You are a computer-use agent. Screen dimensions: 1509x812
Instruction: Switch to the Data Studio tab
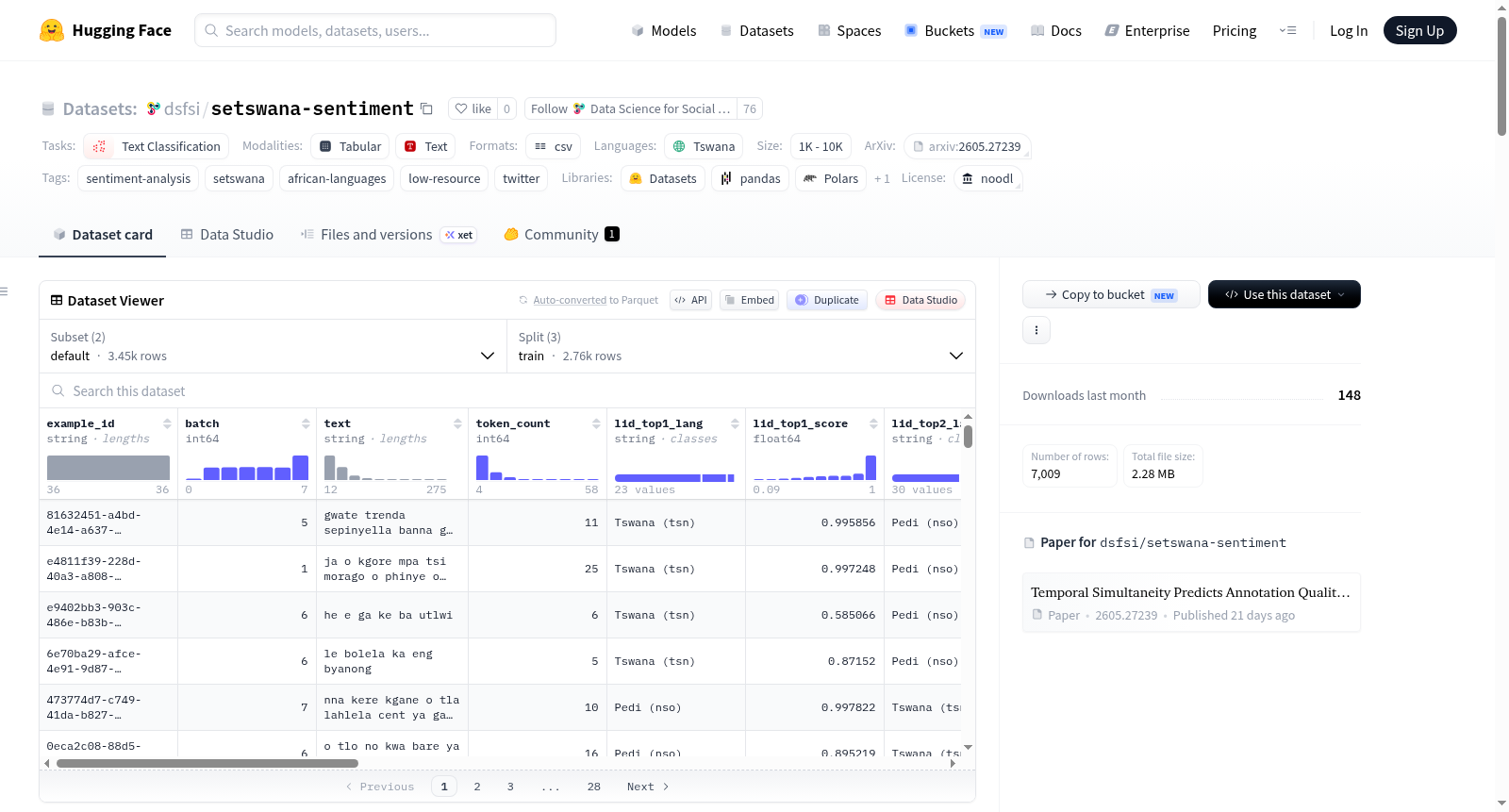tap(227, 234)
